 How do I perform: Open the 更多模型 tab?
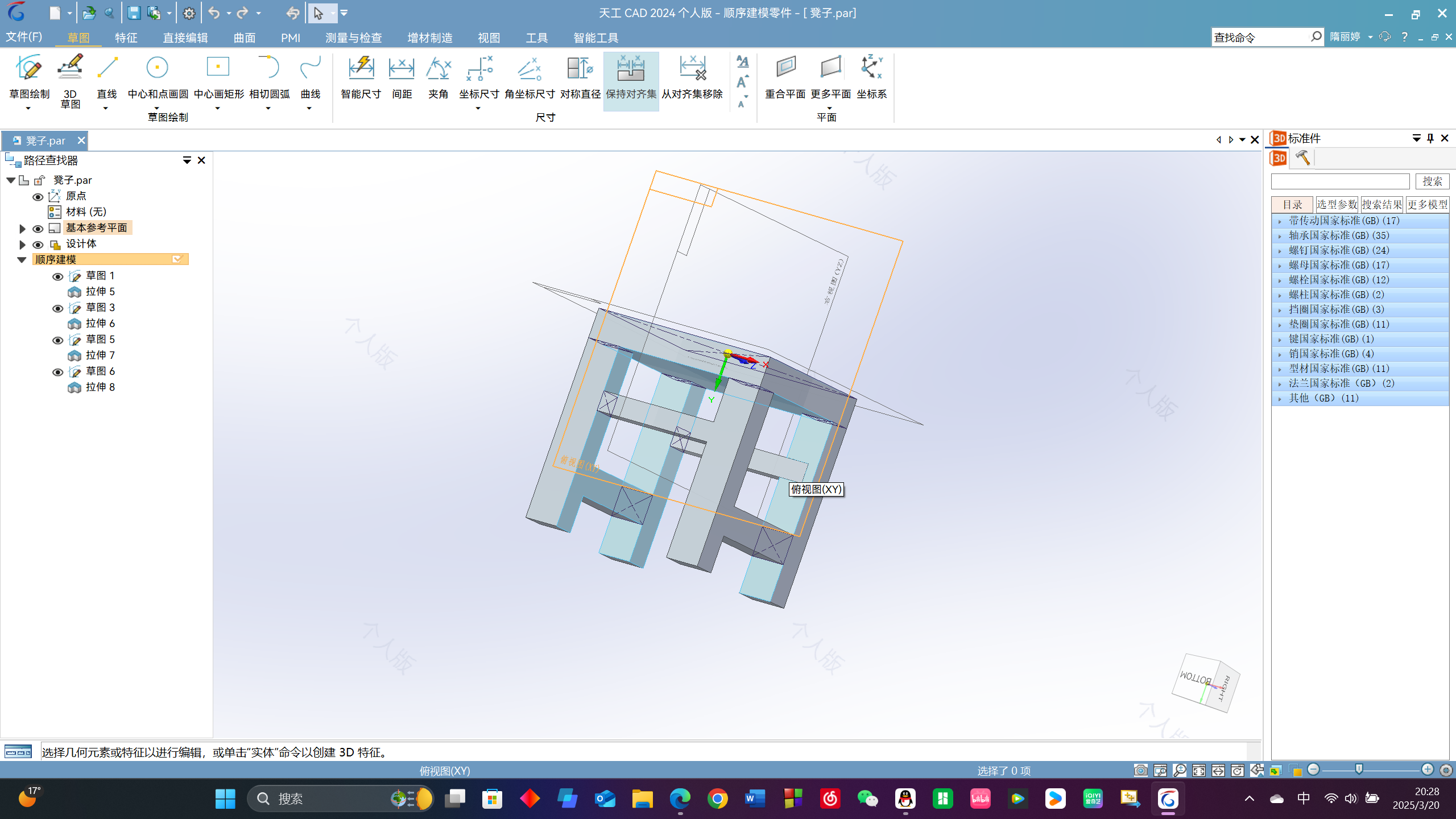[1427, 204]
